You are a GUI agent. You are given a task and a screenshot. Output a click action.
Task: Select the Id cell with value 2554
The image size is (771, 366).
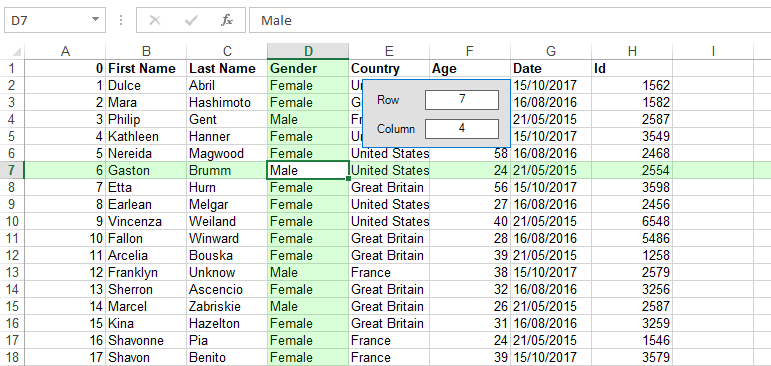(x=632, y=170)
